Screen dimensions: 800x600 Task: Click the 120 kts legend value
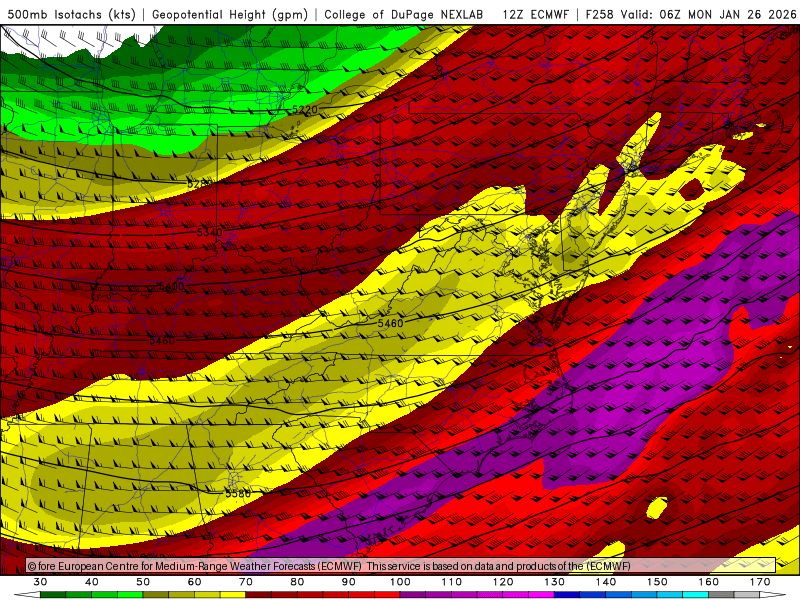[x=503, y=582]
